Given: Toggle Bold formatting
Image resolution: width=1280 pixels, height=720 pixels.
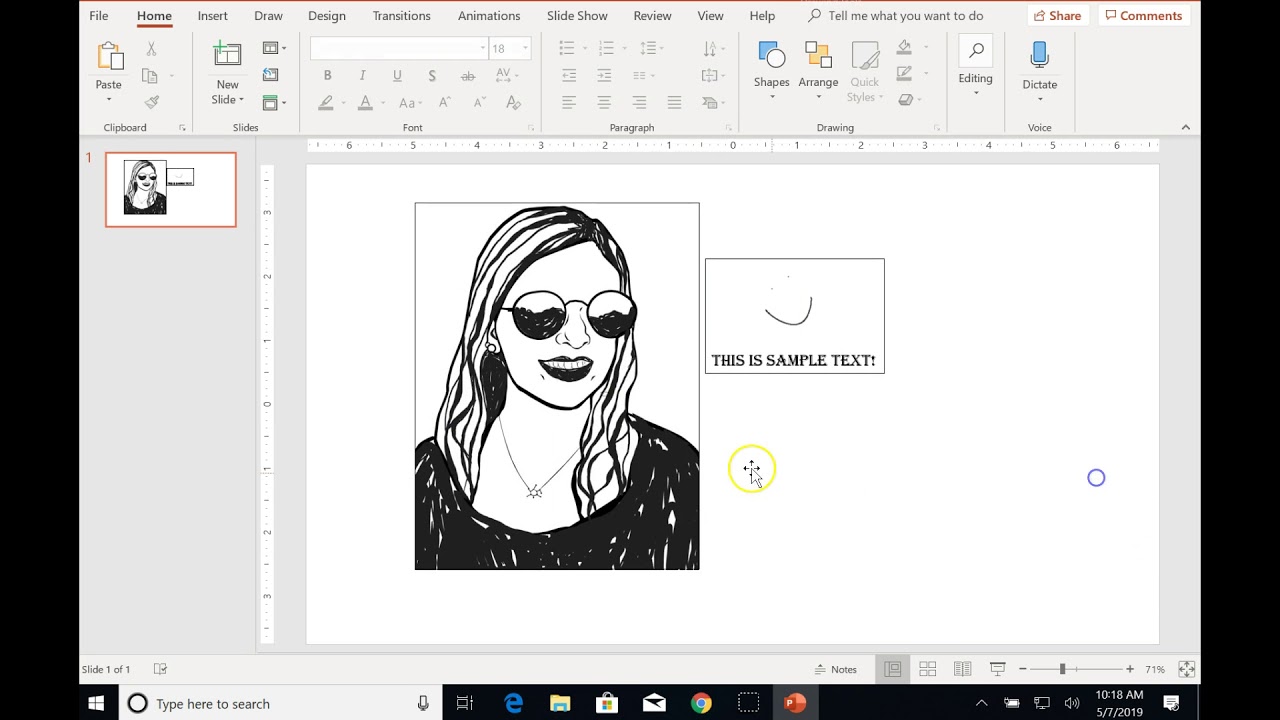Looking at the screenshot, I should click(327, 76).
